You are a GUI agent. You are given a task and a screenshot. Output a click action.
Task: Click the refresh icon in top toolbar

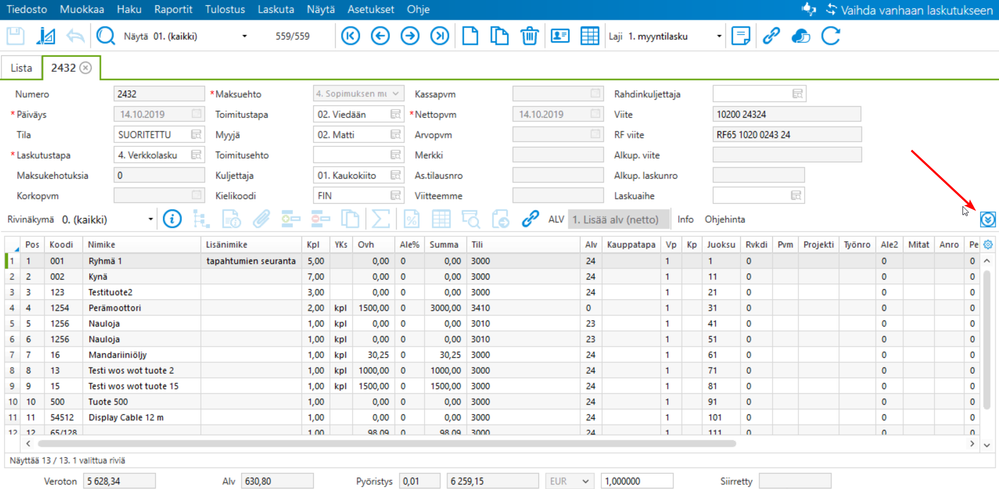tap(830, 36)
